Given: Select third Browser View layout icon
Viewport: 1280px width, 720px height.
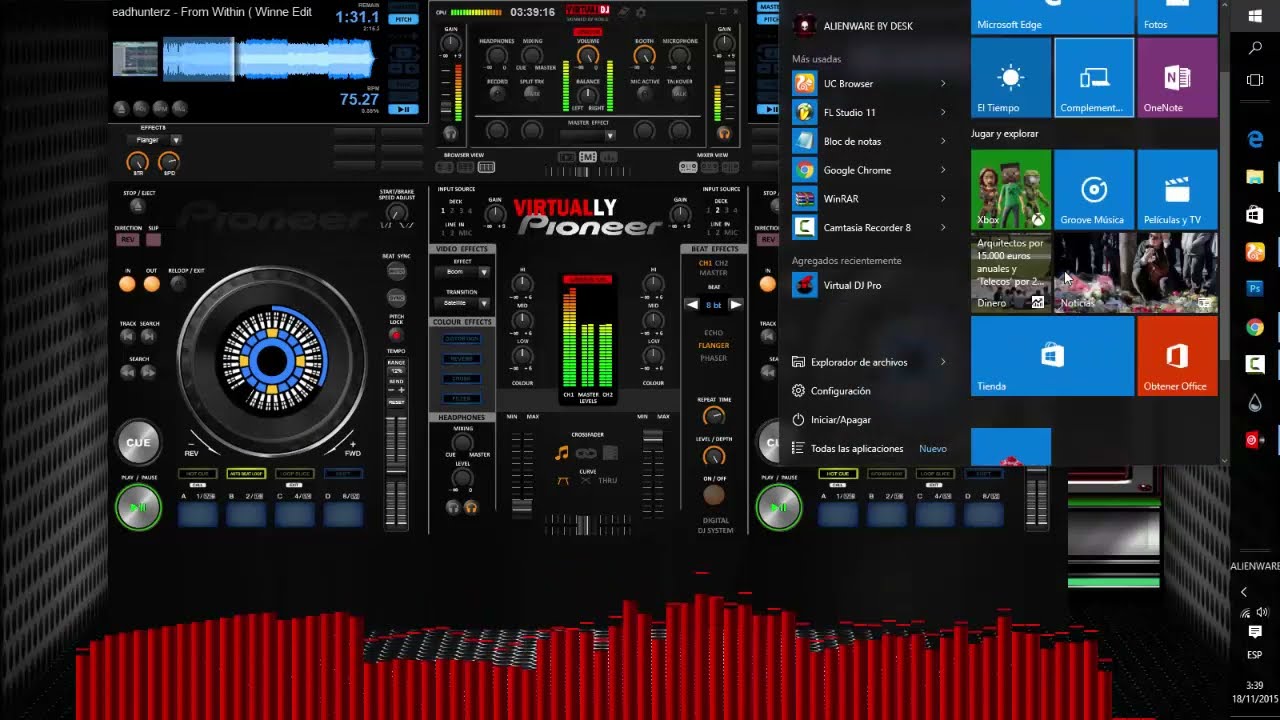Looking at the screenshot, I should pos(487,168).
